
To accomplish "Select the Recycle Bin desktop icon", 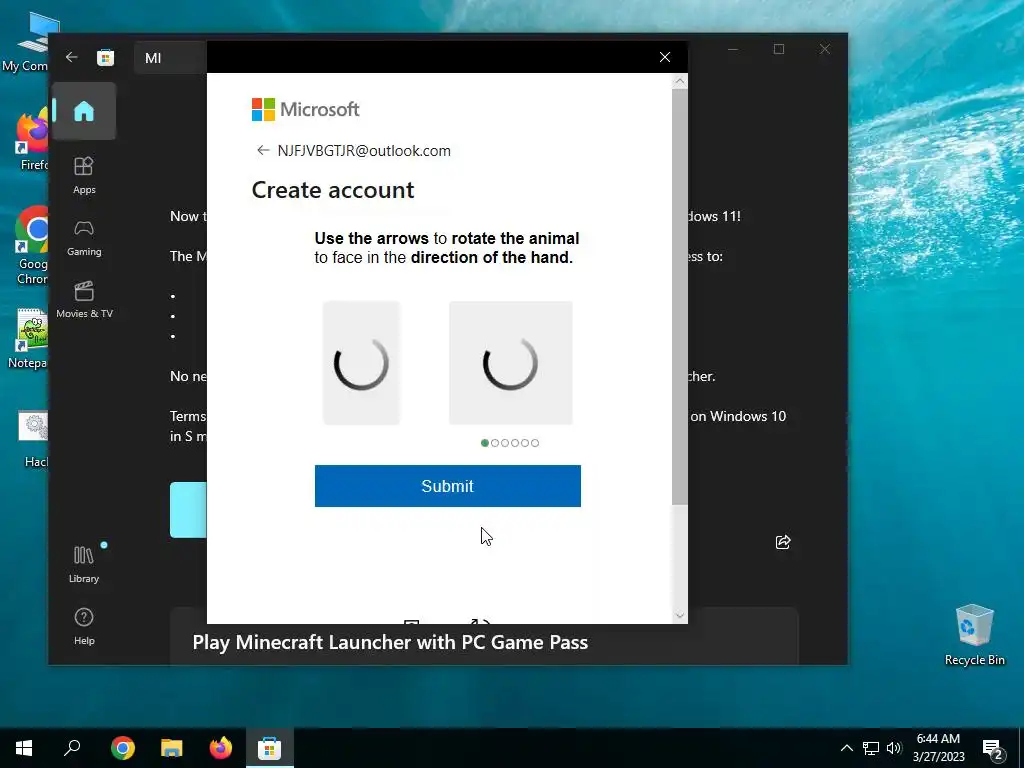I will pyautogui.click(x=974, y=635).
